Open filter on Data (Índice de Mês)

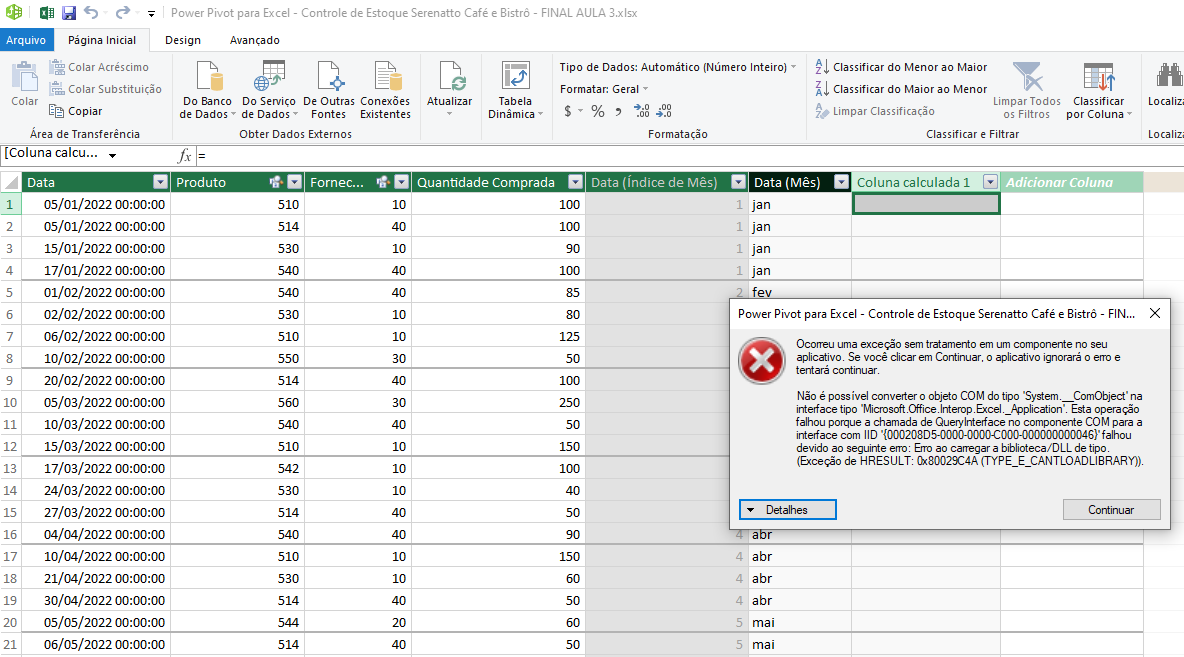[738, 182]
